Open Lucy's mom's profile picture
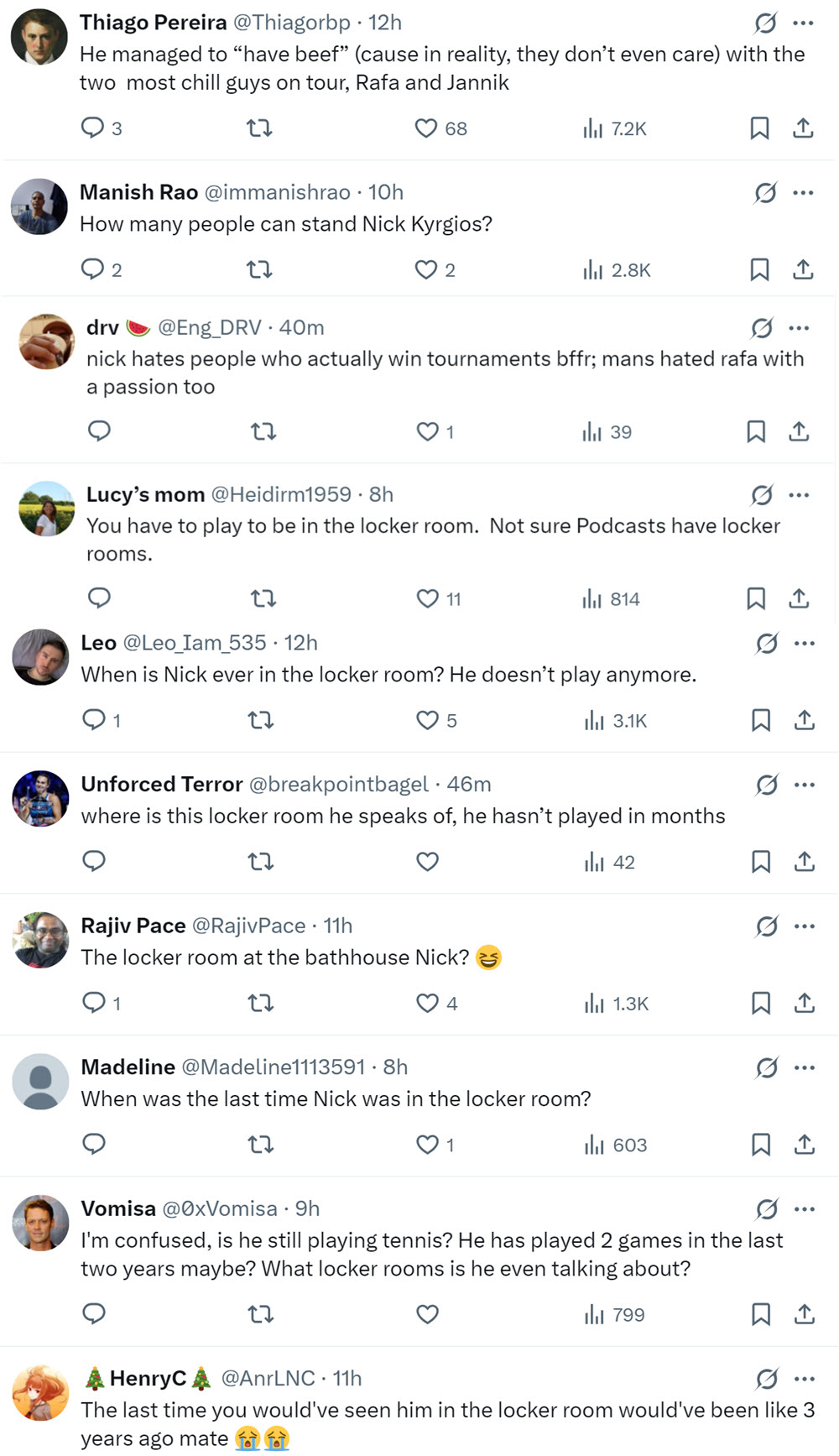 (46, 508)
